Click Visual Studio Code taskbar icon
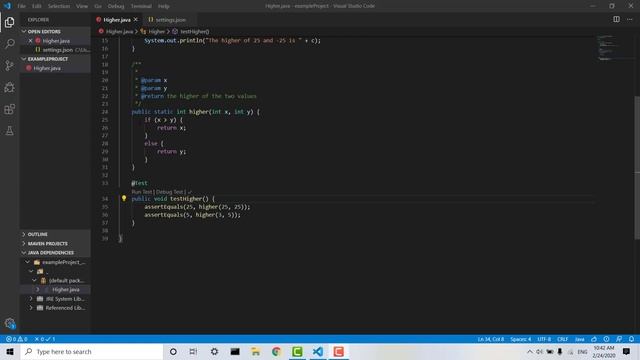Viewport: 640px width, 360px height. [x=318, y=351]
